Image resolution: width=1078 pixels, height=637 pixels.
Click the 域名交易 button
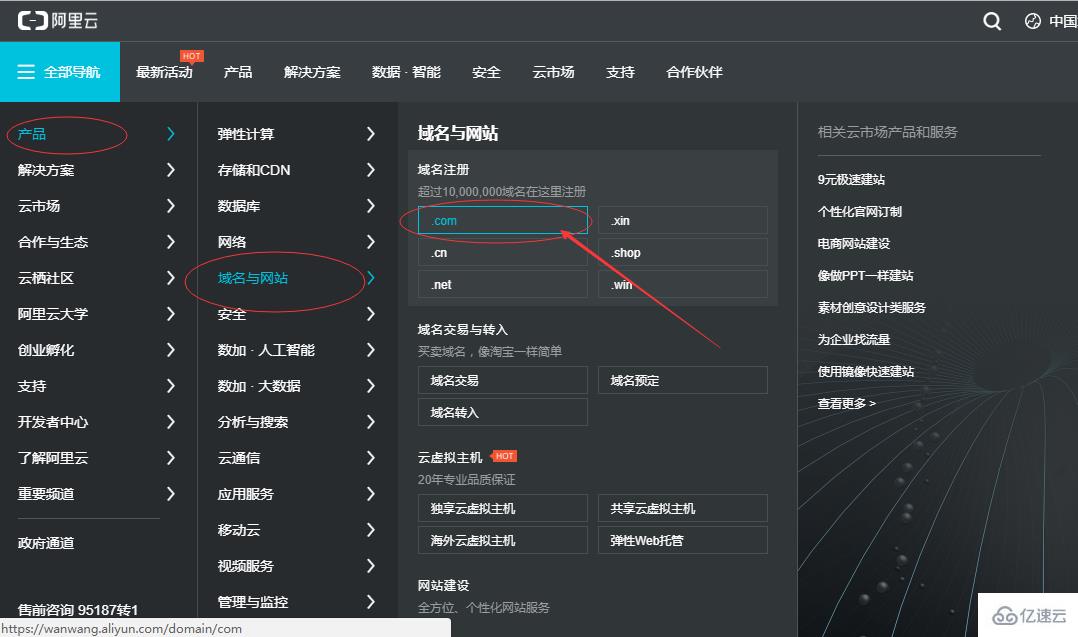tap(502, 380)
